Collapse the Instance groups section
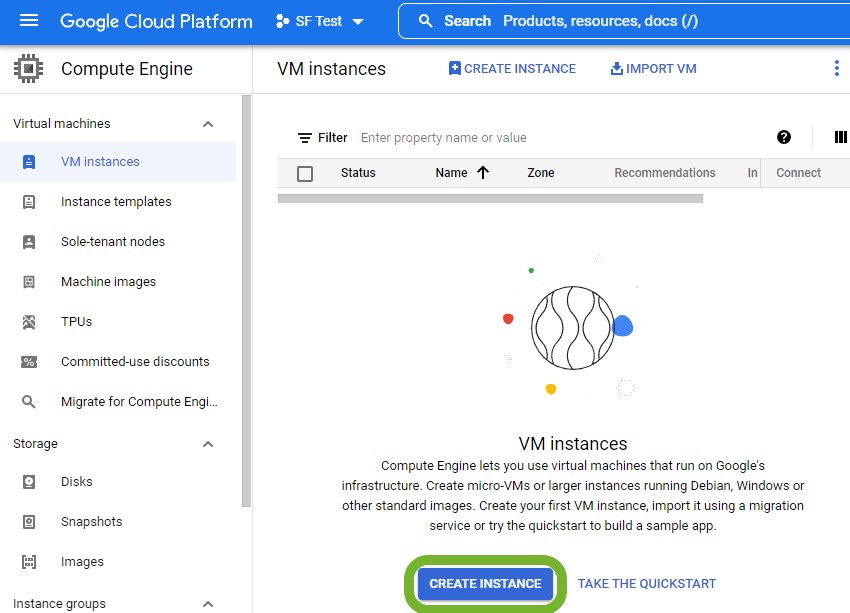The height and width of the screenshot is (613, 850). [x=208, y=603]
